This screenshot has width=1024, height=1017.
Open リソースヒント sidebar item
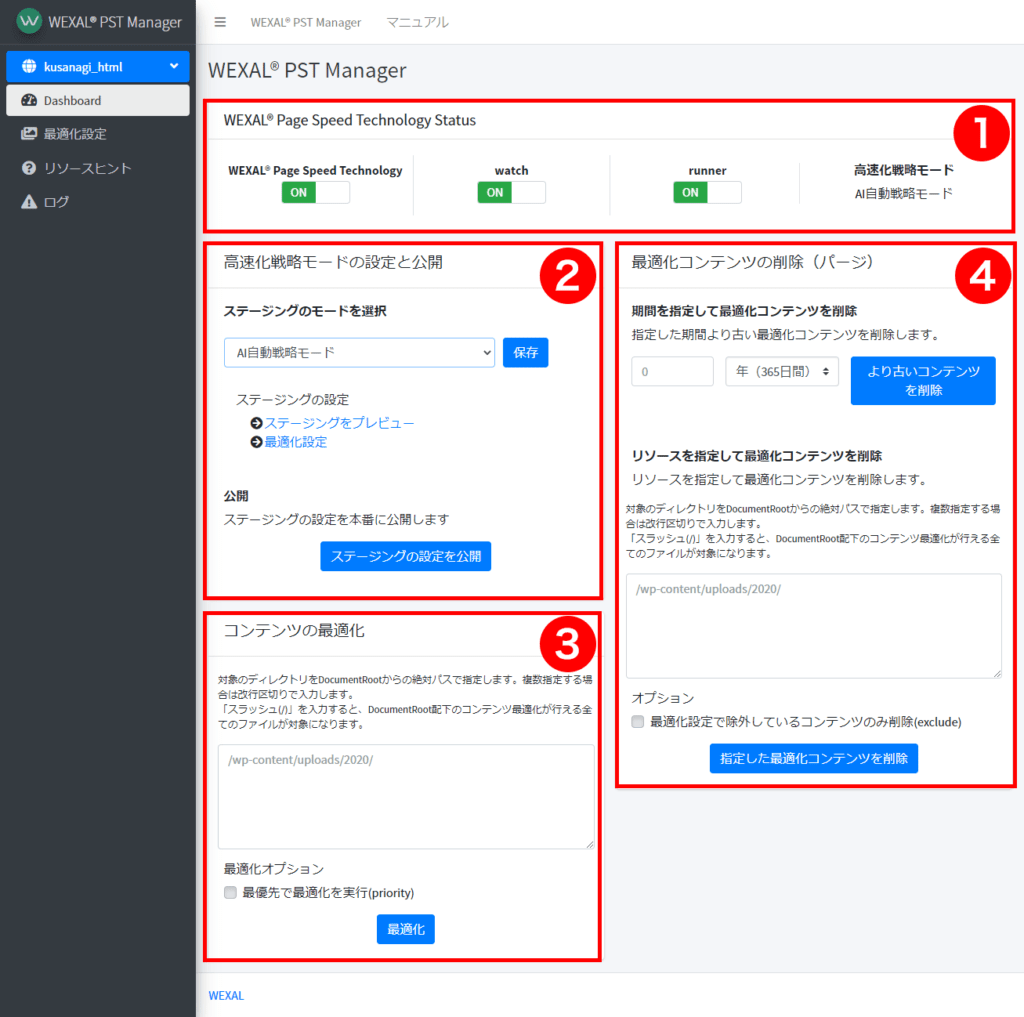click(x=98, y=168)
